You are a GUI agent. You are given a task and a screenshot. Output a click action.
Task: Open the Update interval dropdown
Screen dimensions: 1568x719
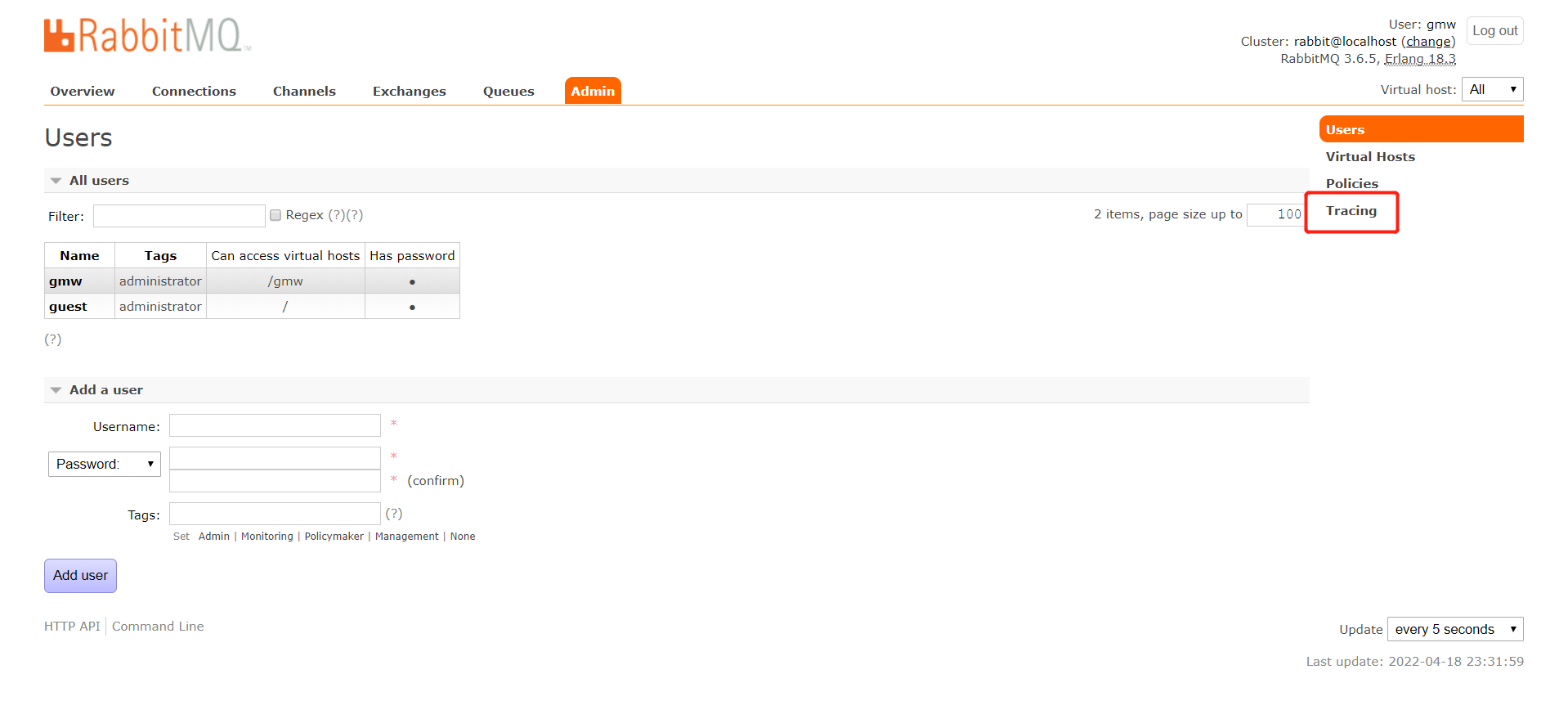1455,629
